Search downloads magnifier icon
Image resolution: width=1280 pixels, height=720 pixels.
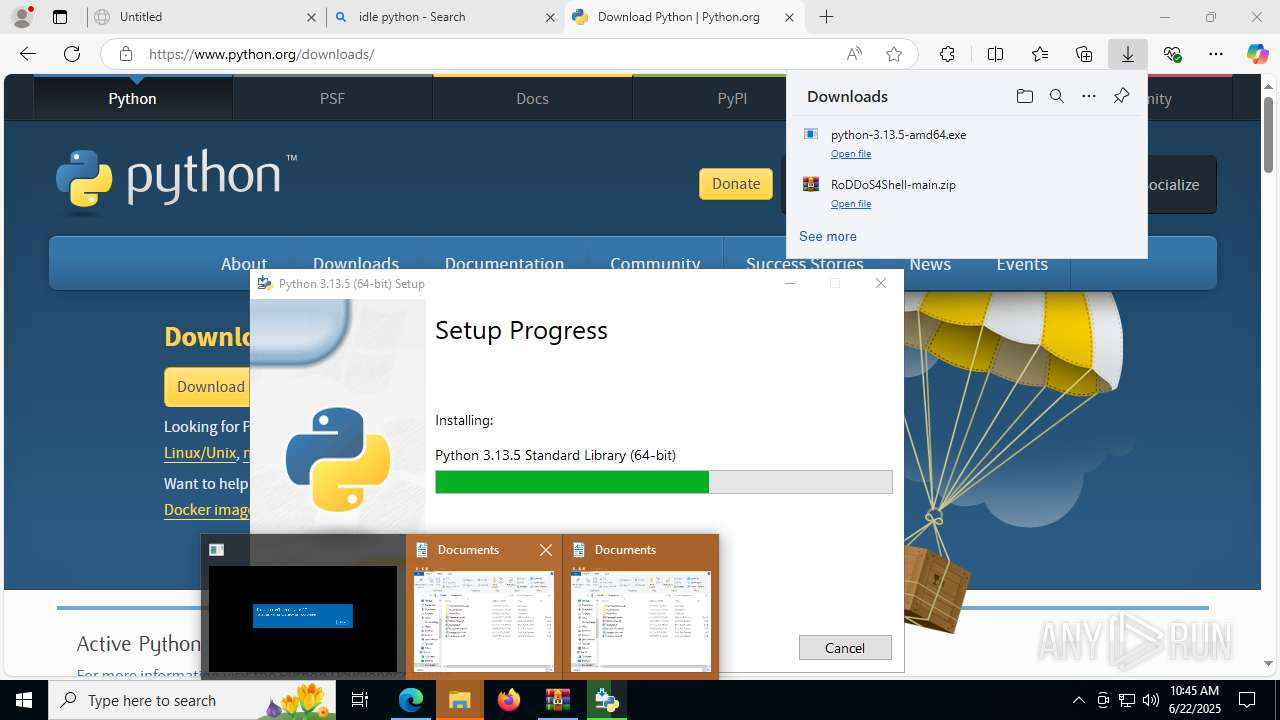coord(1056,96)
